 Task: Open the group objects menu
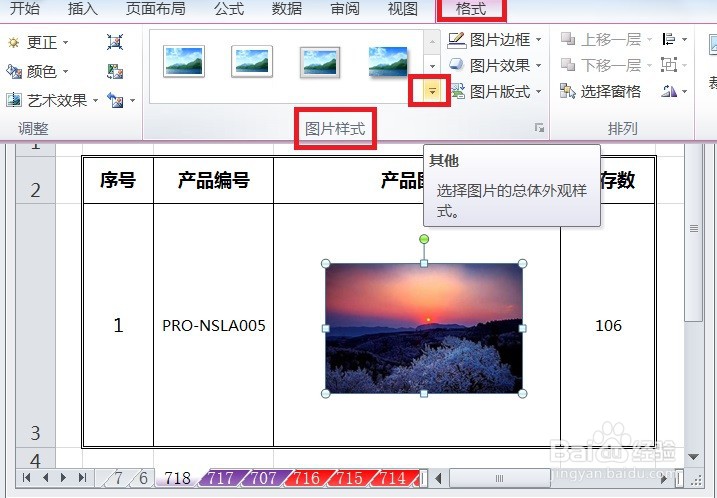click(674, 65)
